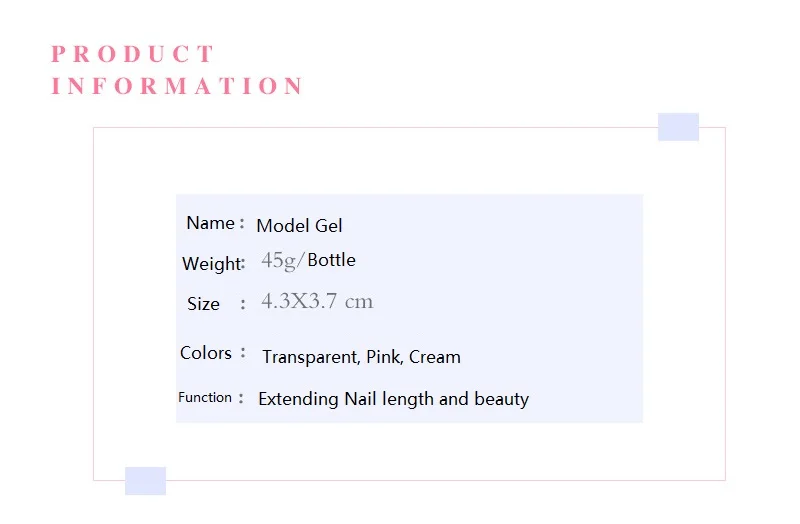Click the Function label
The width and height of the screenshot is (800, 524).
pyautogui.click(x=205, y=397)
